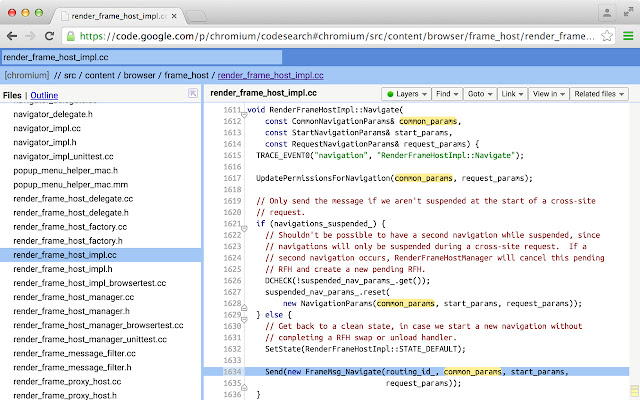This screenshot has height=400, width=640.
Task: Go back with browser back arrow
Action: tap(12, 36)
